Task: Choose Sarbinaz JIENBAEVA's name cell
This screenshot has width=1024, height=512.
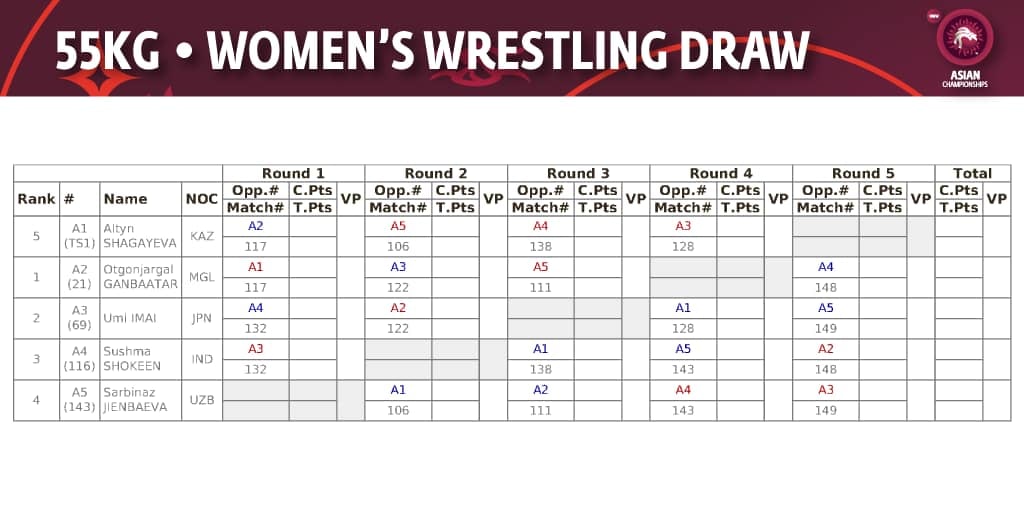Action: click(140, 400)
